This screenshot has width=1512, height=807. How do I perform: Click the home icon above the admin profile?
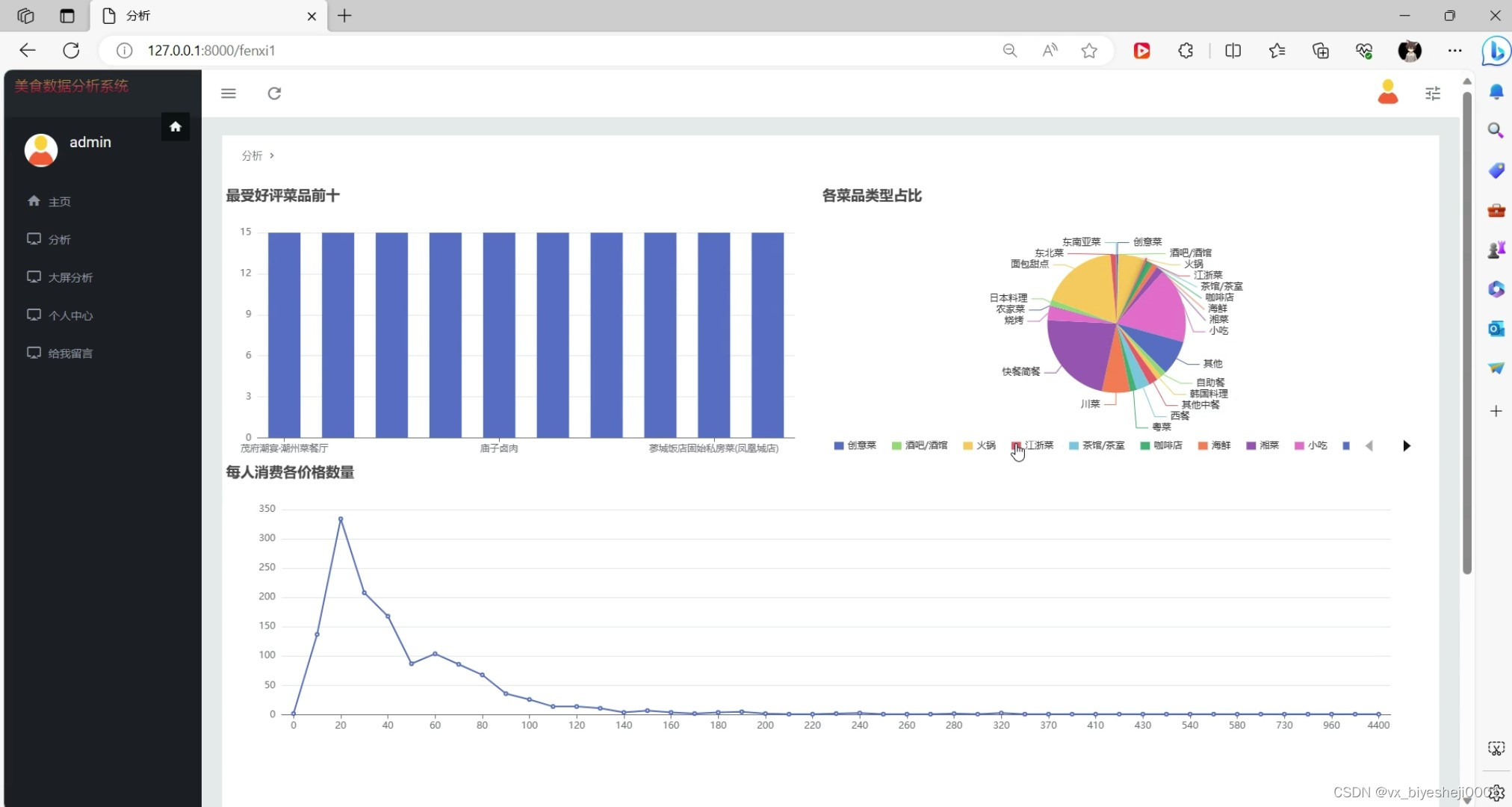(176, 126)
